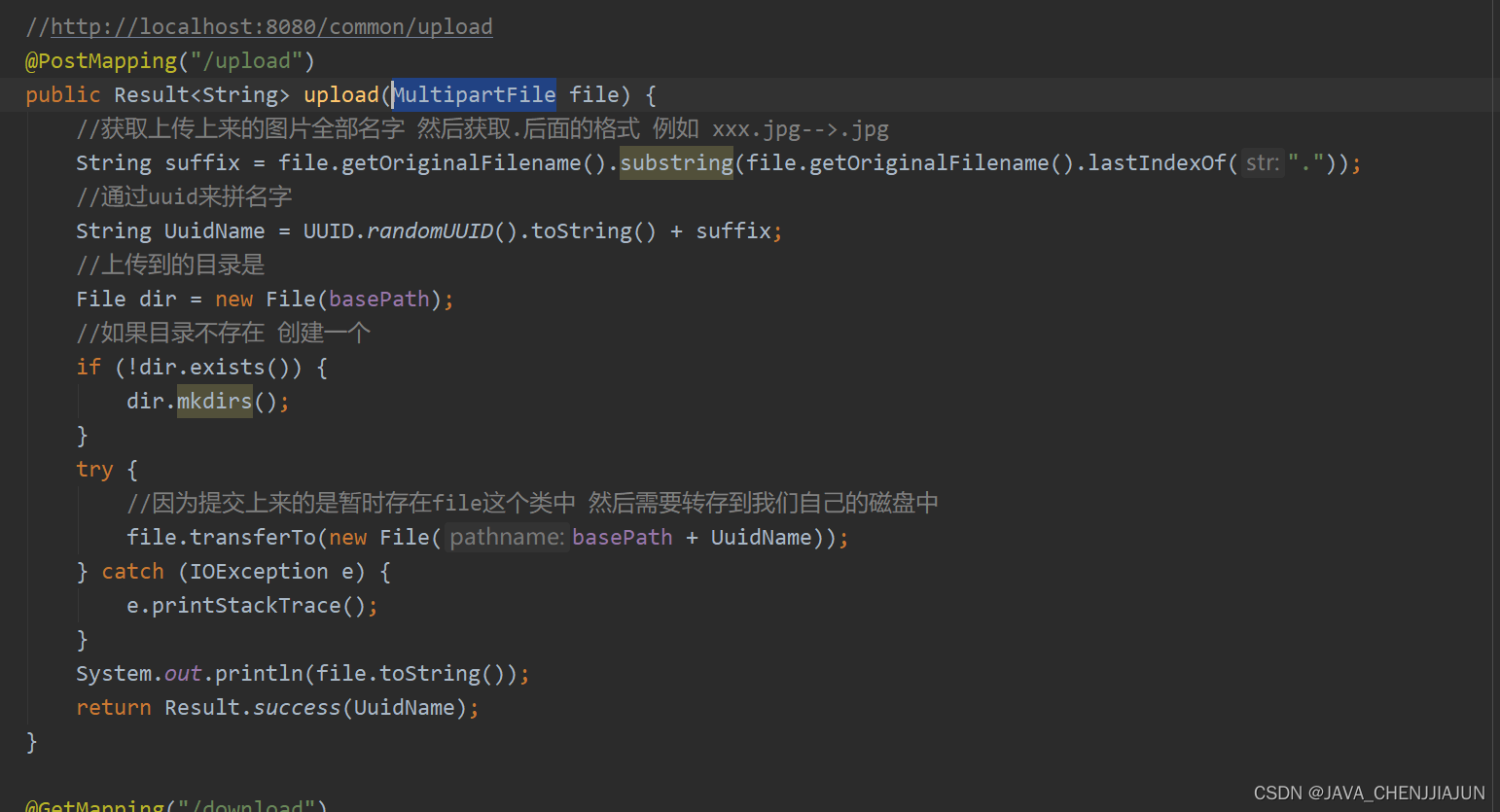Image resolution: width=1500 pixels, height=812 pixels.
Task: Click IOException in the catch clause
Action: [x=259, y=571]
